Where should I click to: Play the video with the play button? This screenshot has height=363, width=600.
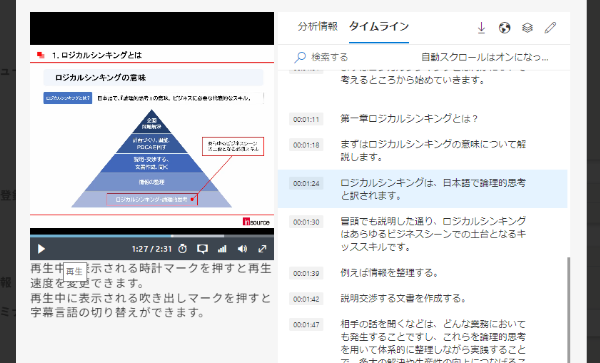point(41,249)
